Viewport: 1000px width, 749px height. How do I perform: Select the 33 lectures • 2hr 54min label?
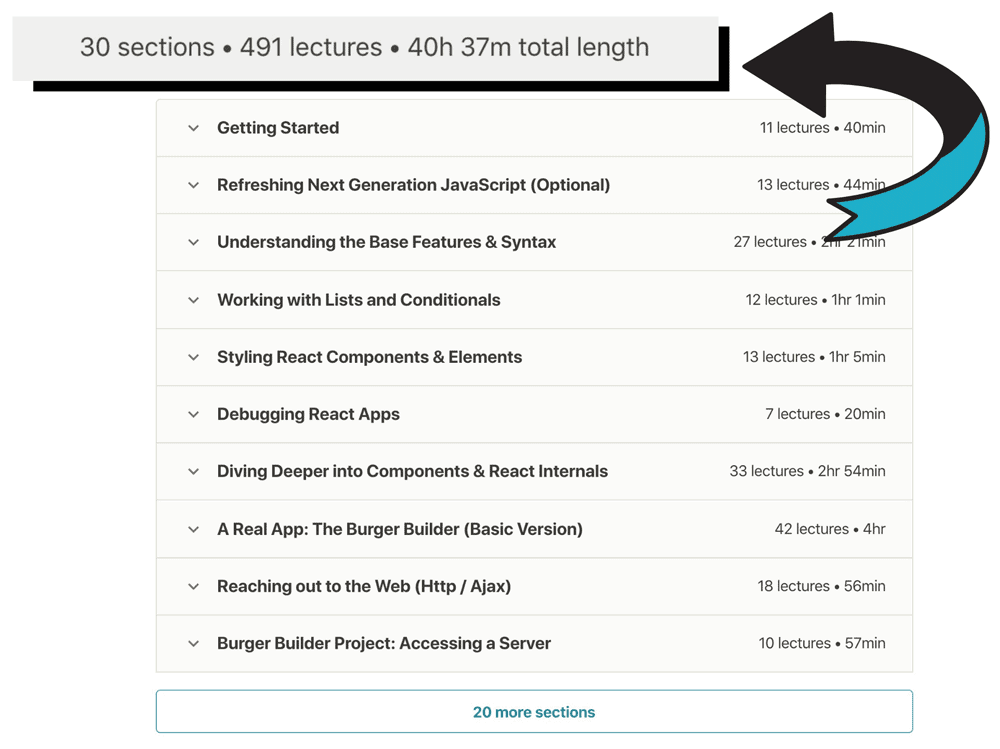click(807, 471)
